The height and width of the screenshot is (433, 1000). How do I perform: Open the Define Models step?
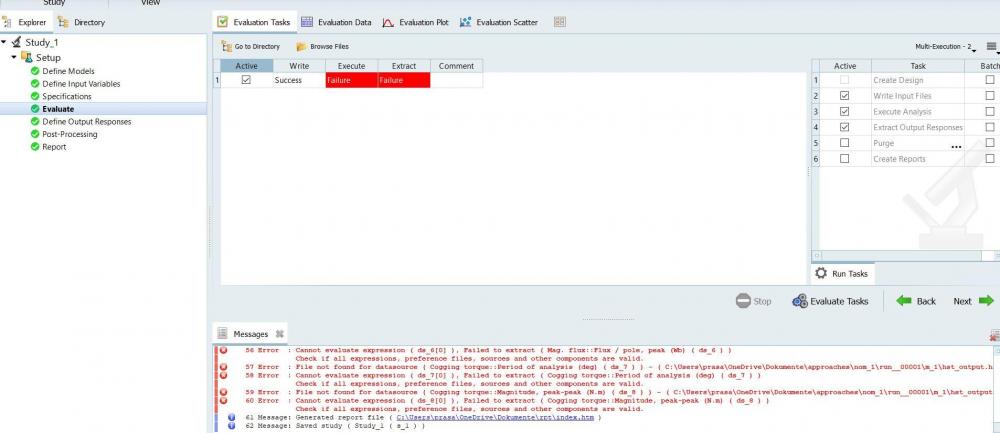pyautogui.click(x=68, y=71)
